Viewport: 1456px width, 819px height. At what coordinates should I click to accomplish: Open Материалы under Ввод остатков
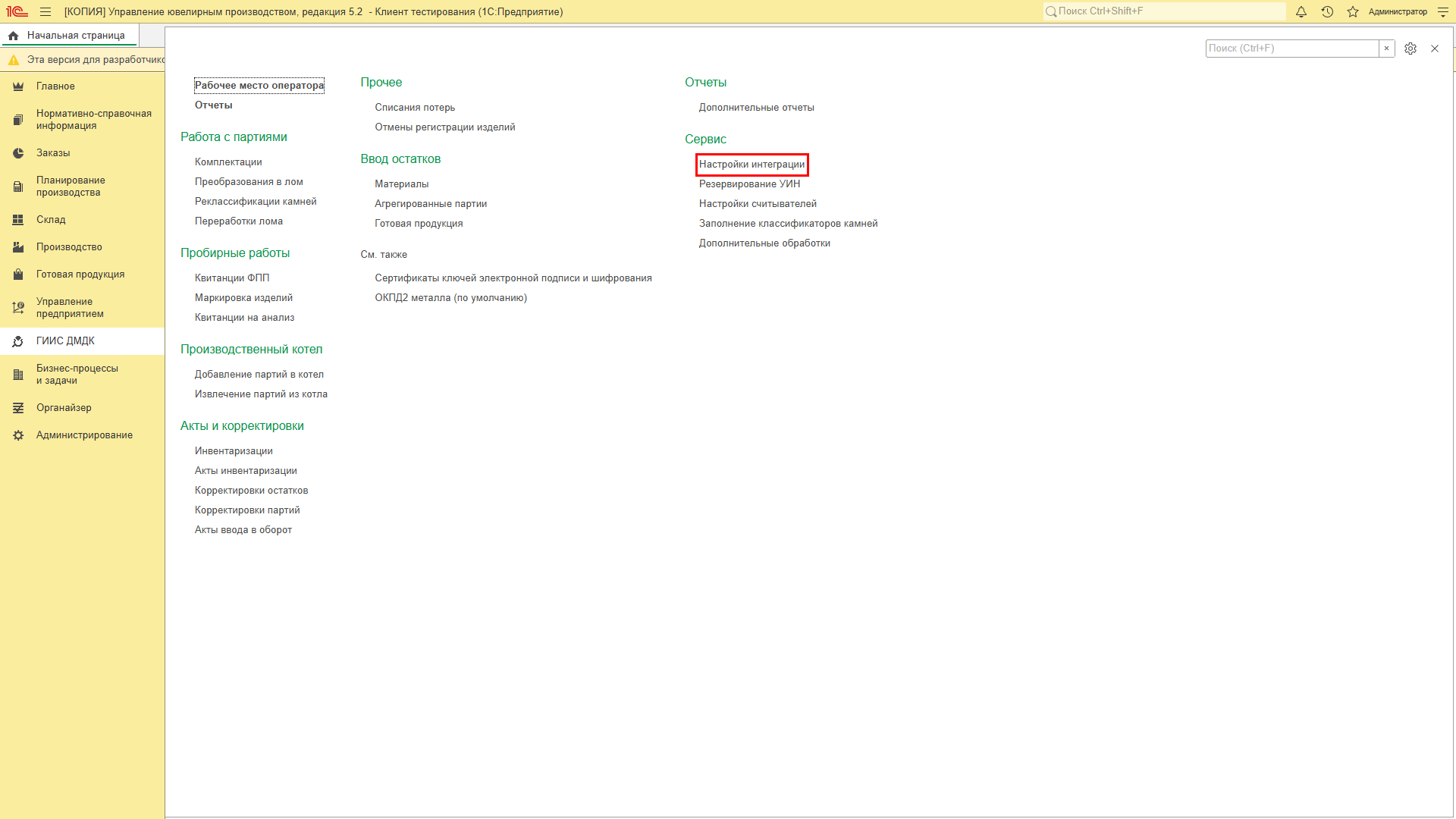click(x=402, y=184)
